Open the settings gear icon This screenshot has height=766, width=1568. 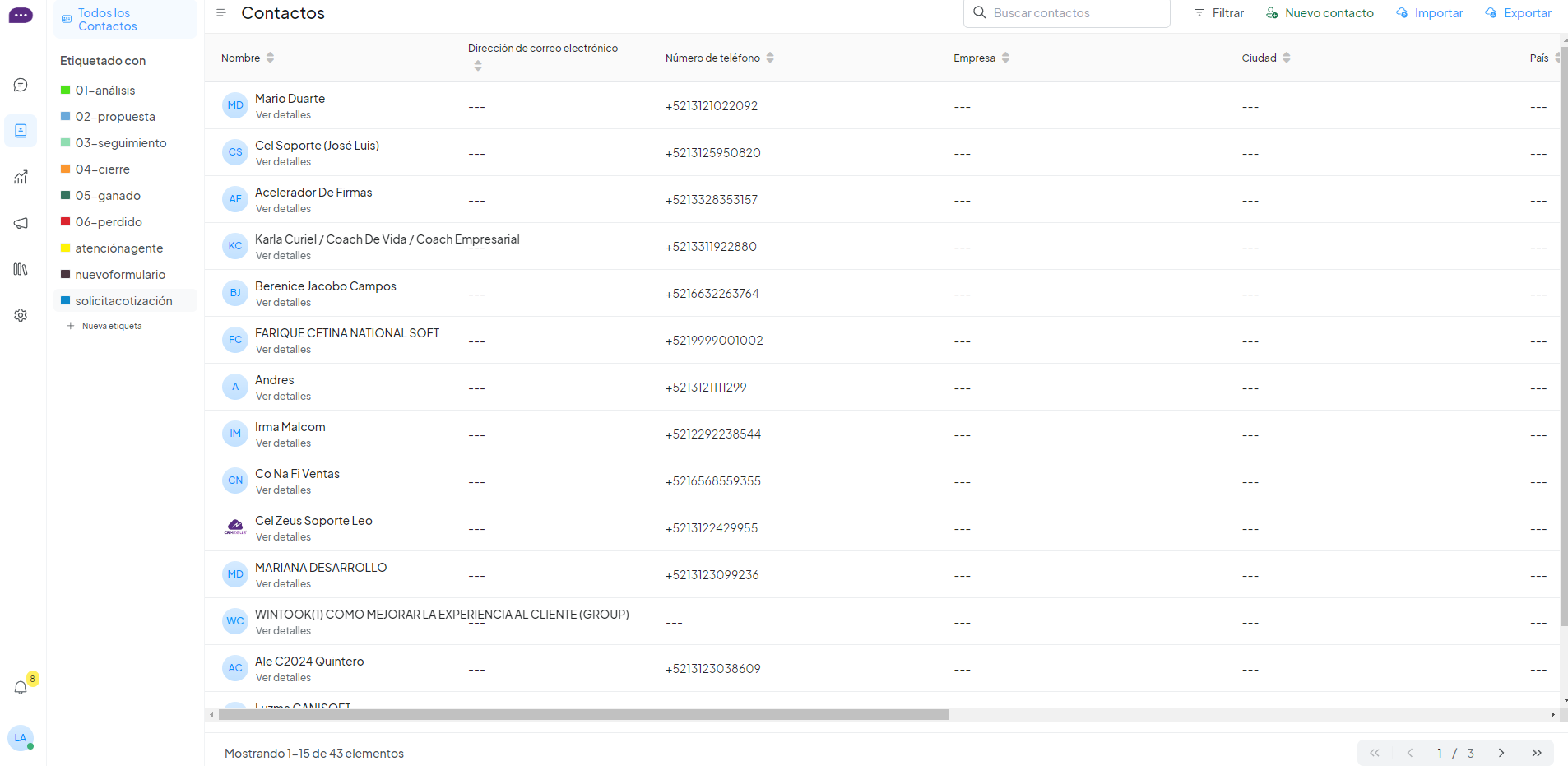coord(21,315)
